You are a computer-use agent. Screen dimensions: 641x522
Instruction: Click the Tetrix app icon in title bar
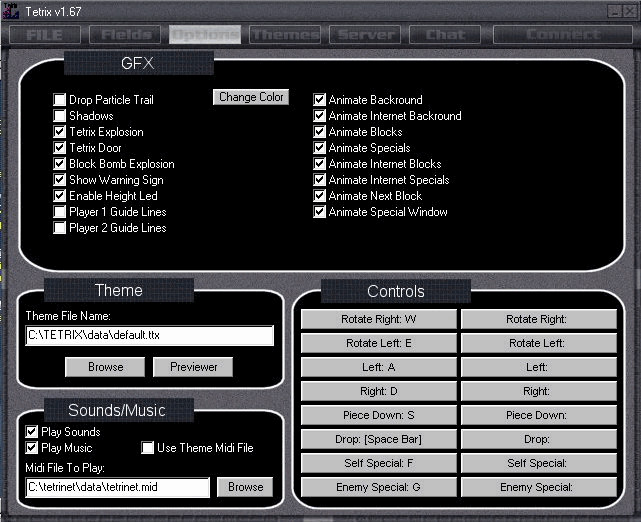tap(10, 11)
